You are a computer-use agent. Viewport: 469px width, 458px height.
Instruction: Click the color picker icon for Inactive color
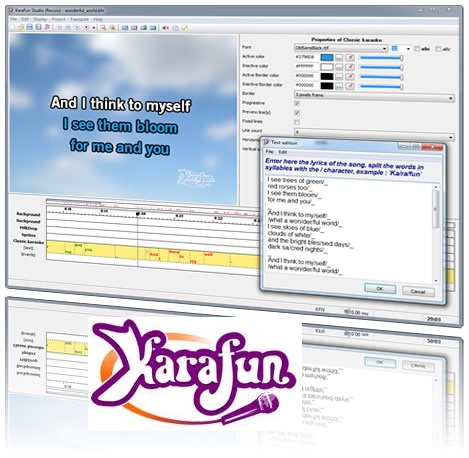point(350,67)
